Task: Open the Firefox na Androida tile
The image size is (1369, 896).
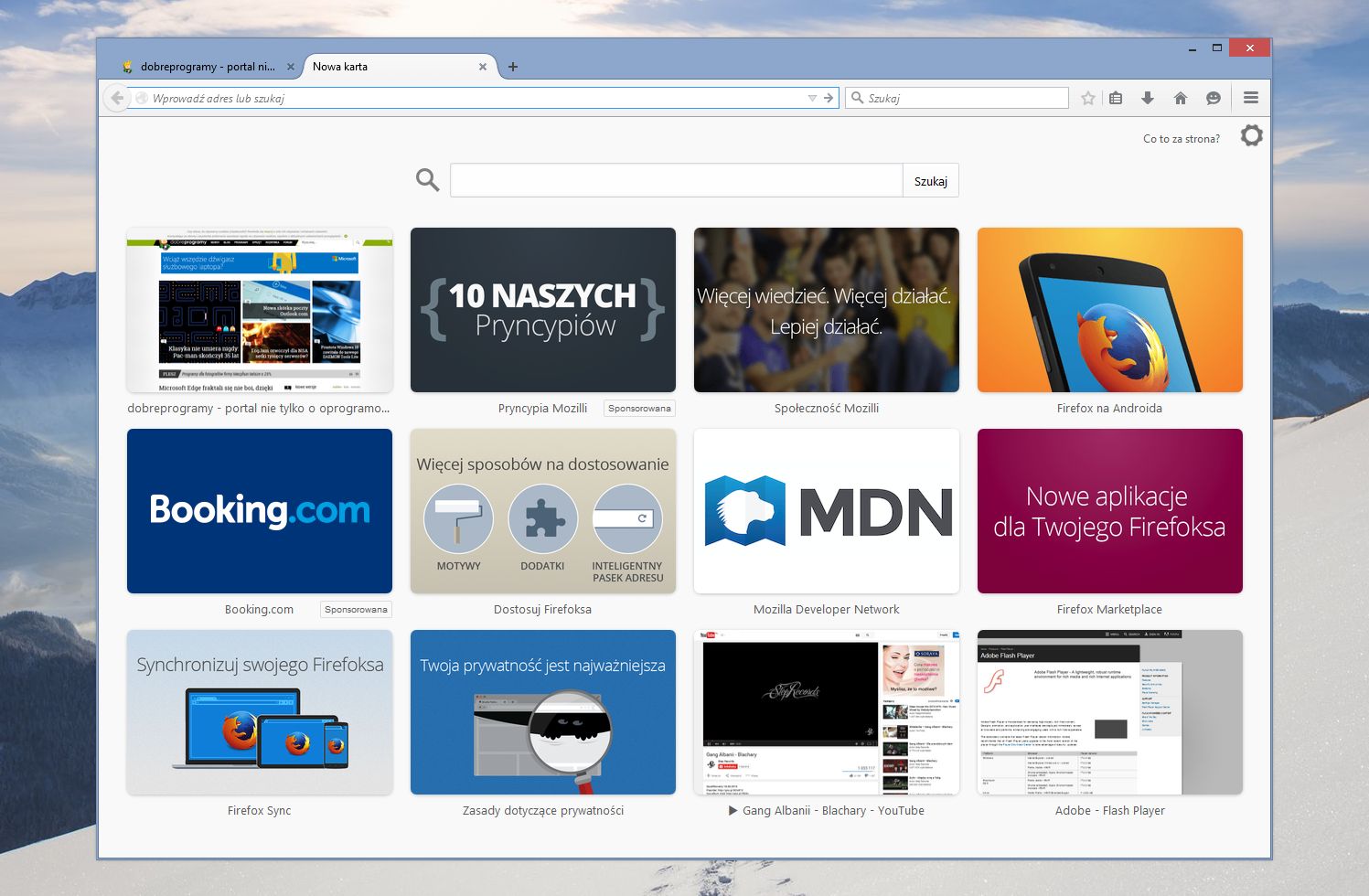Action: click(1110, 310)
